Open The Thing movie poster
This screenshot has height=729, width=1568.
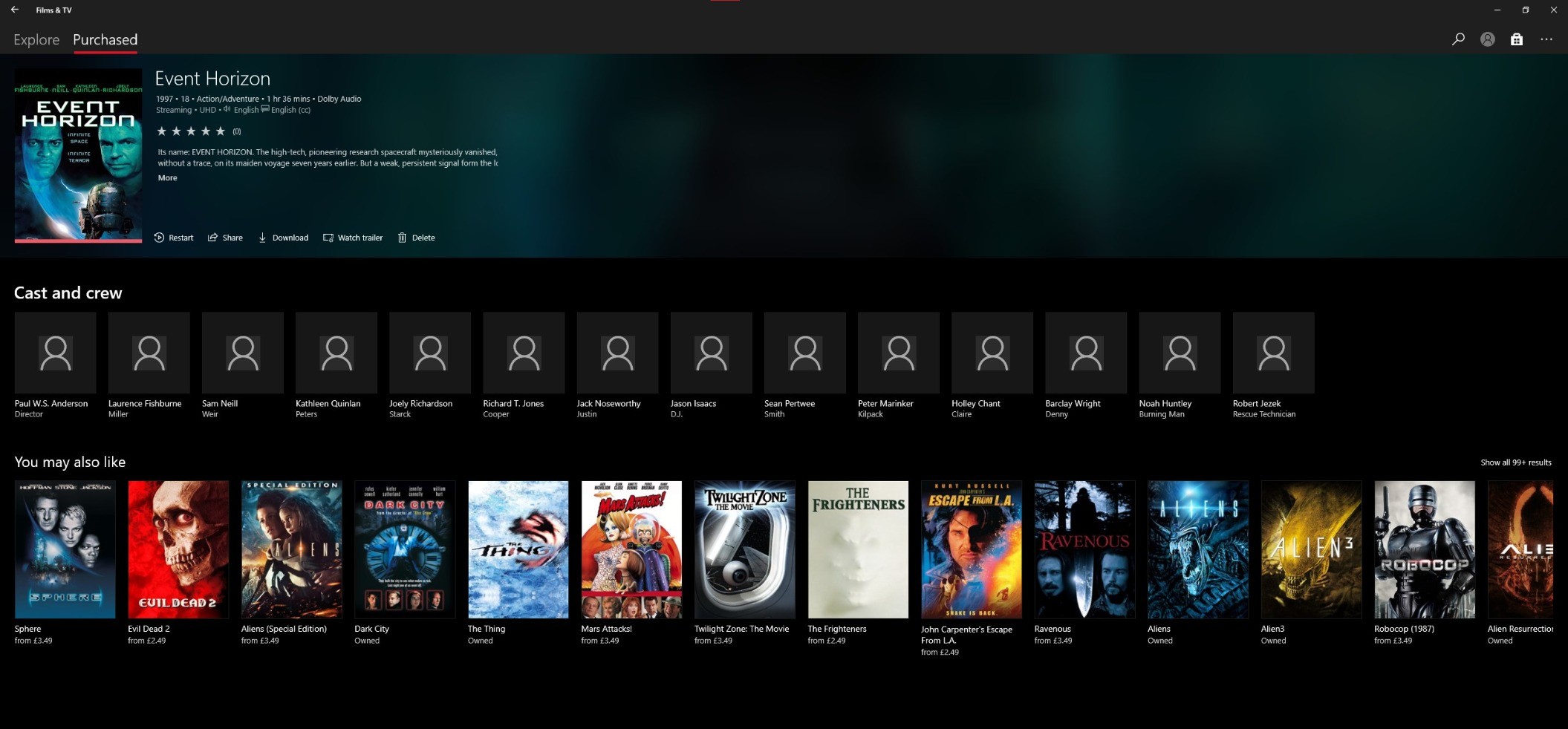click(518, 549)
